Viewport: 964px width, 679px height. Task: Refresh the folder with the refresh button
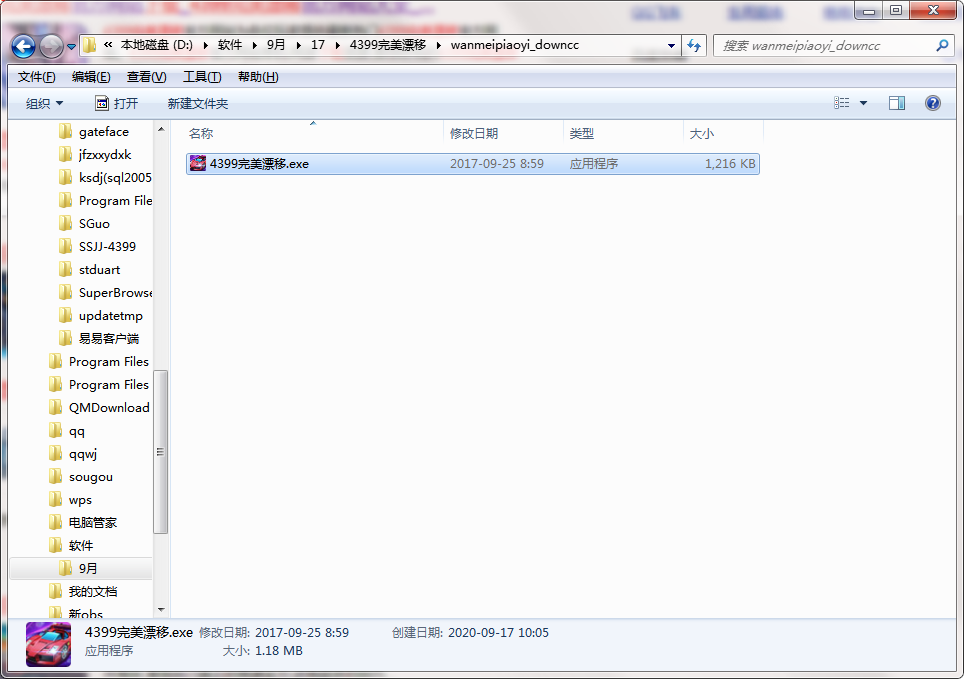pos(694,46)
